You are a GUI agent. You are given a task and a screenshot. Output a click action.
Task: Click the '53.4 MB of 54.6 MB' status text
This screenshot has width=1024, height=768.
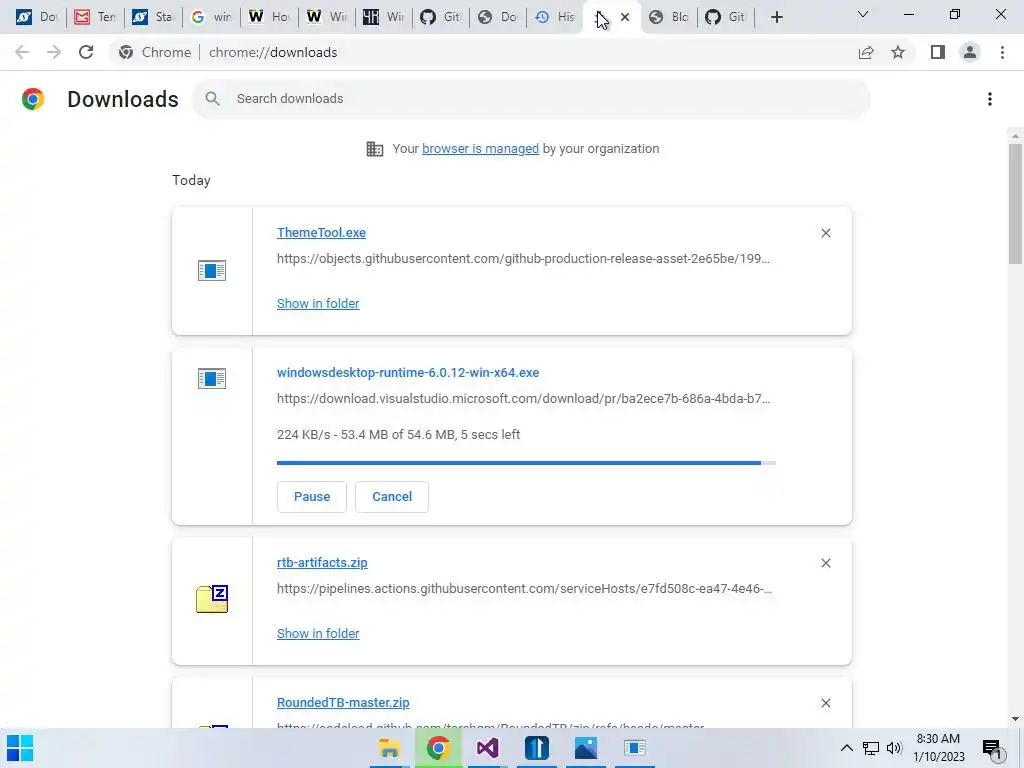pos(397,435)
